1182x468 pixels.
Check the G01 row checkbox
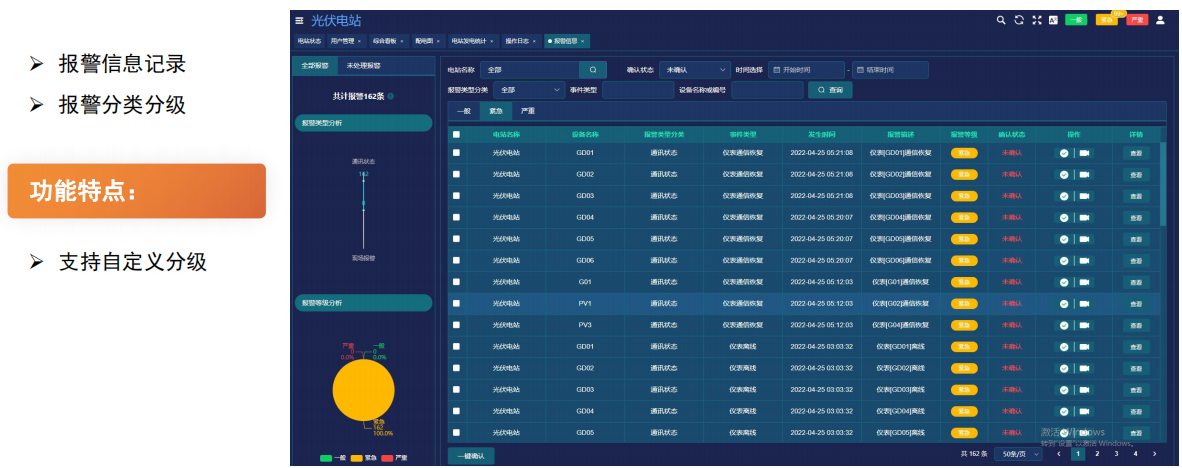point(456,283)
